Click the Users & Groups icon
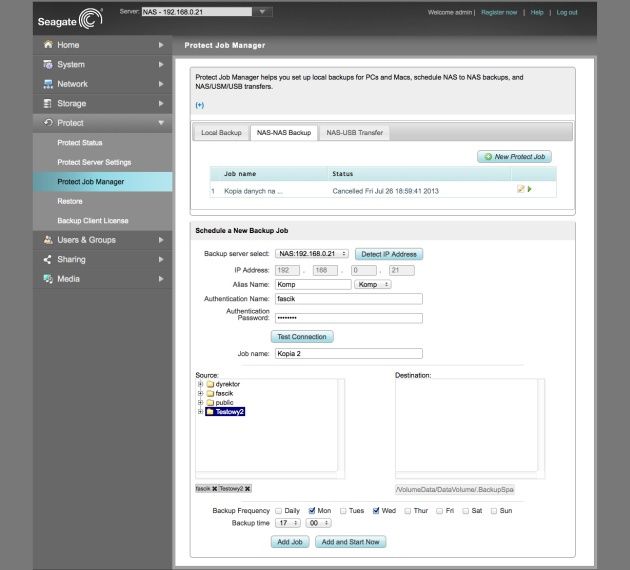This screenshot has width=630, height=570. 48,240
